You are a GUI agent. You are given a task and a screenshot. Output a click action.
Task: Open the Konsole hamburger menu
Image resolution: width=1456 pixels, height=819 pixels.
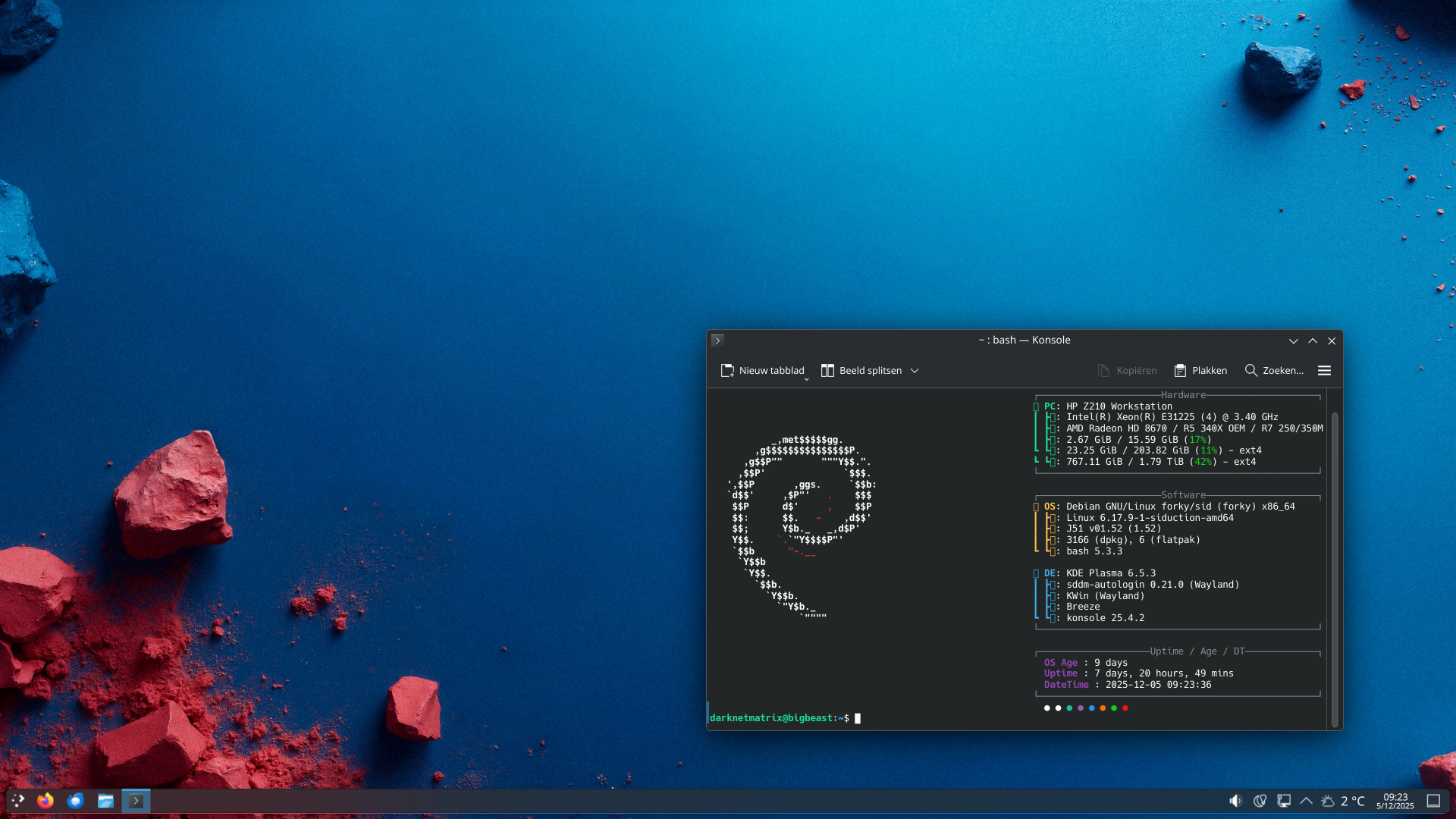tap(1324, 371)
